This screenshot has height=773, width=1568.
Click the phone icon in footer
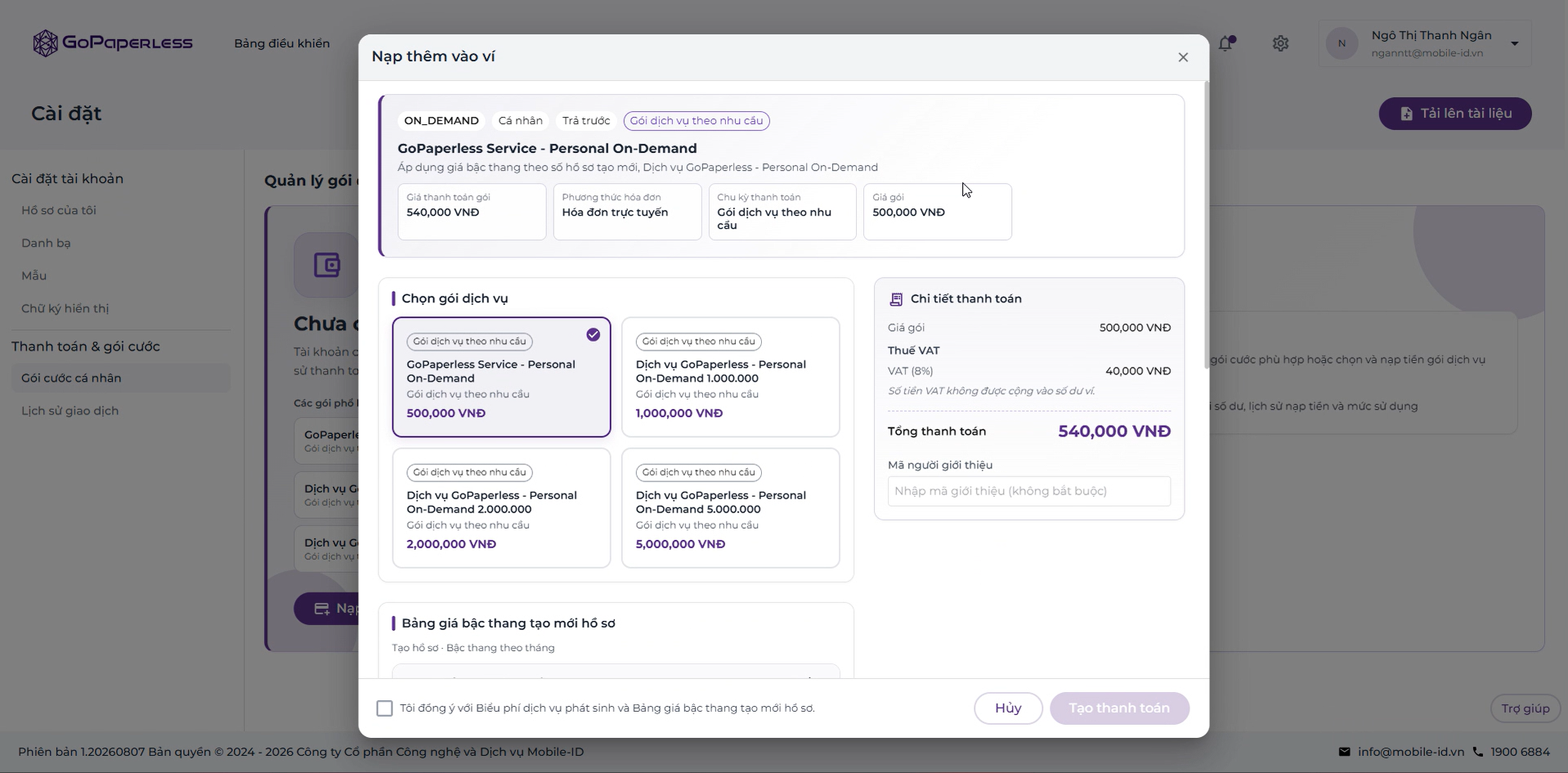[1478, 752]
